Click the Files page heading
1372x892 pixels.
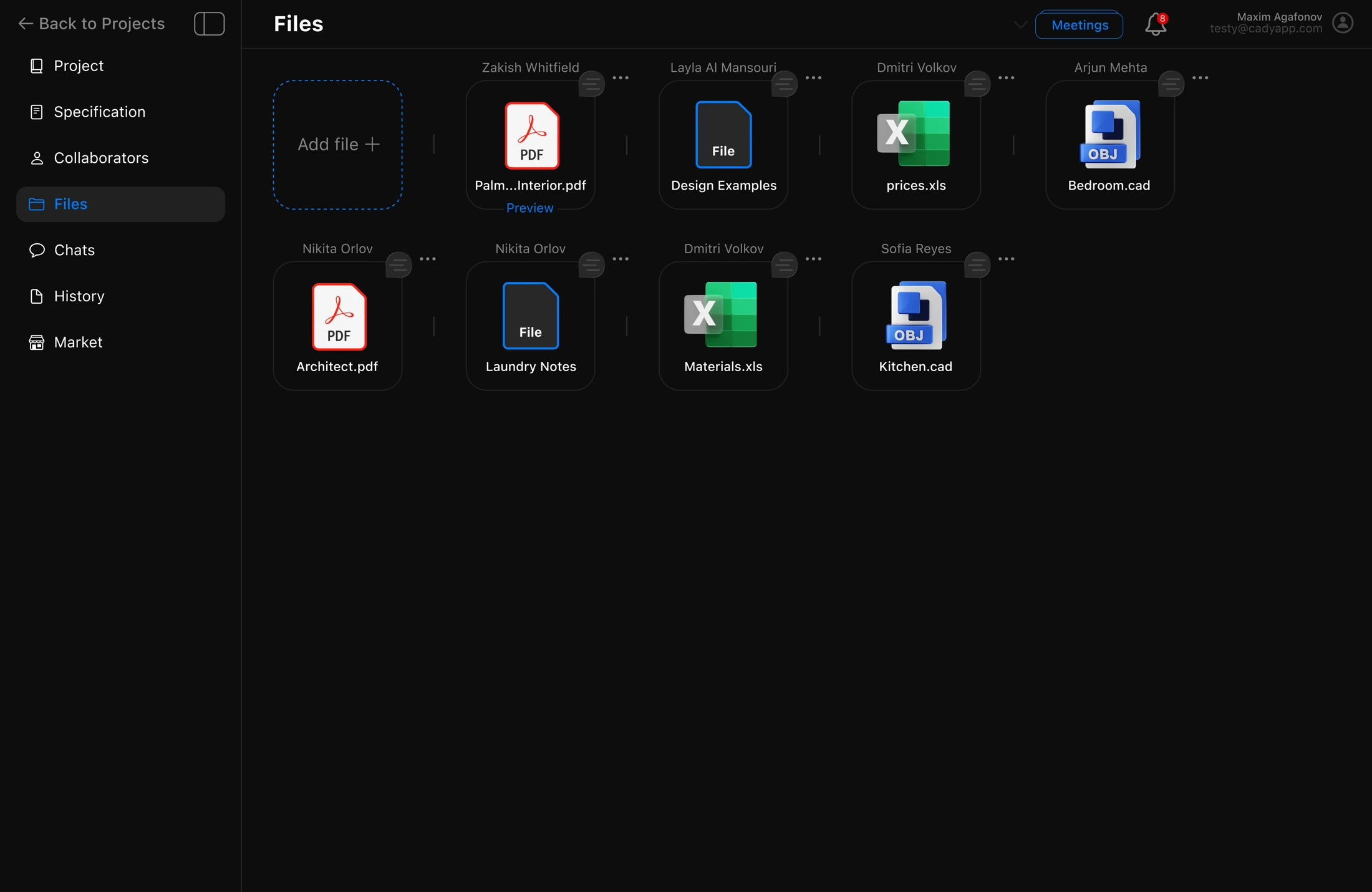[x=299, y=24]
